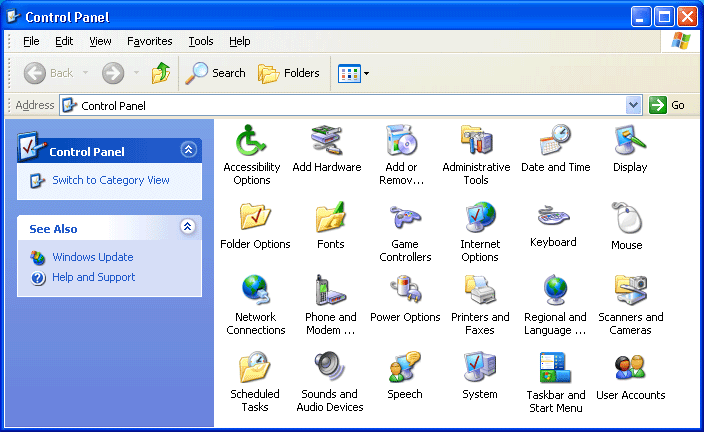Open the Favorites menu

150,41
